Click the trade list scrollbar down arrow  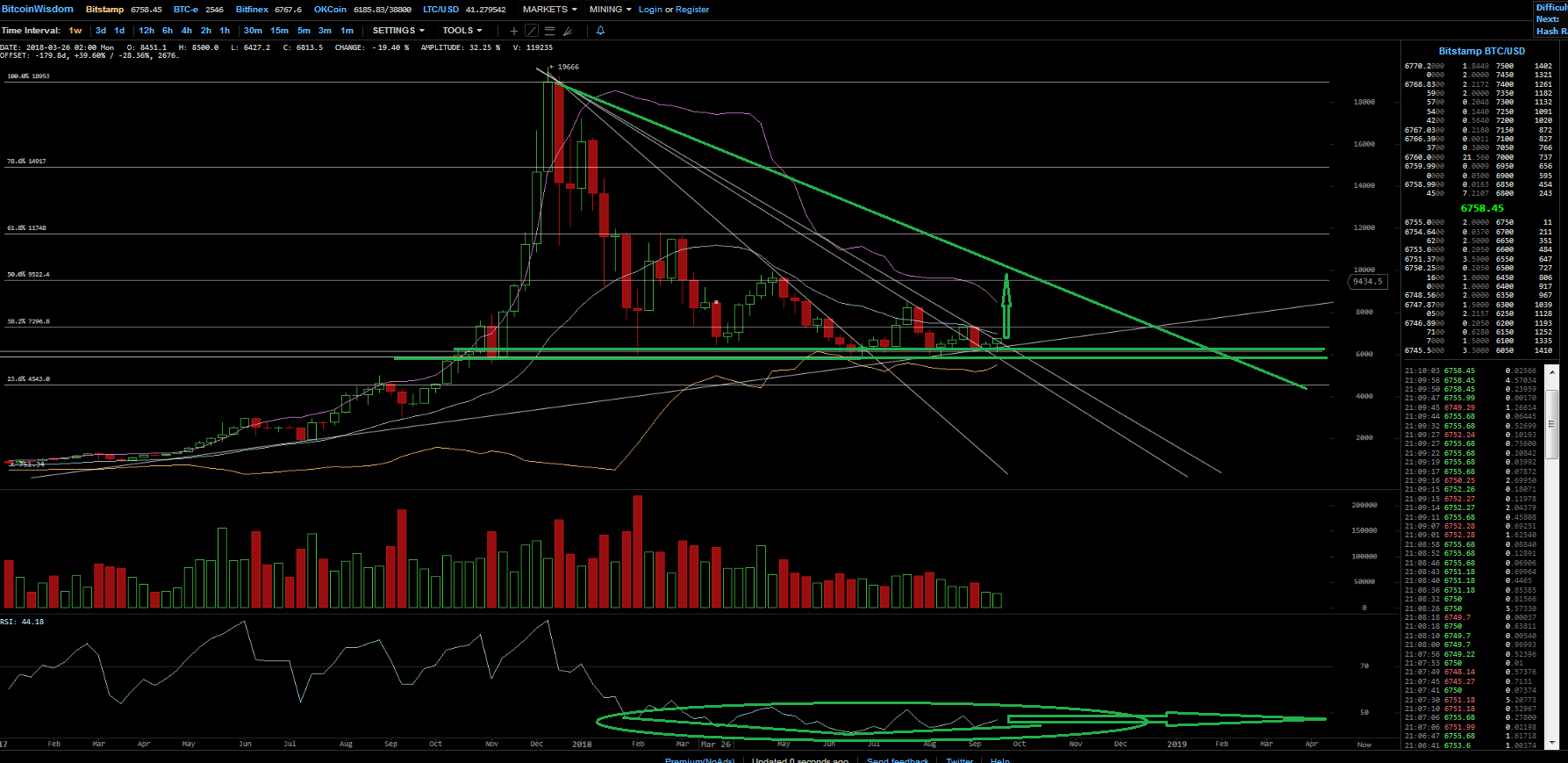pos(1551,743)
